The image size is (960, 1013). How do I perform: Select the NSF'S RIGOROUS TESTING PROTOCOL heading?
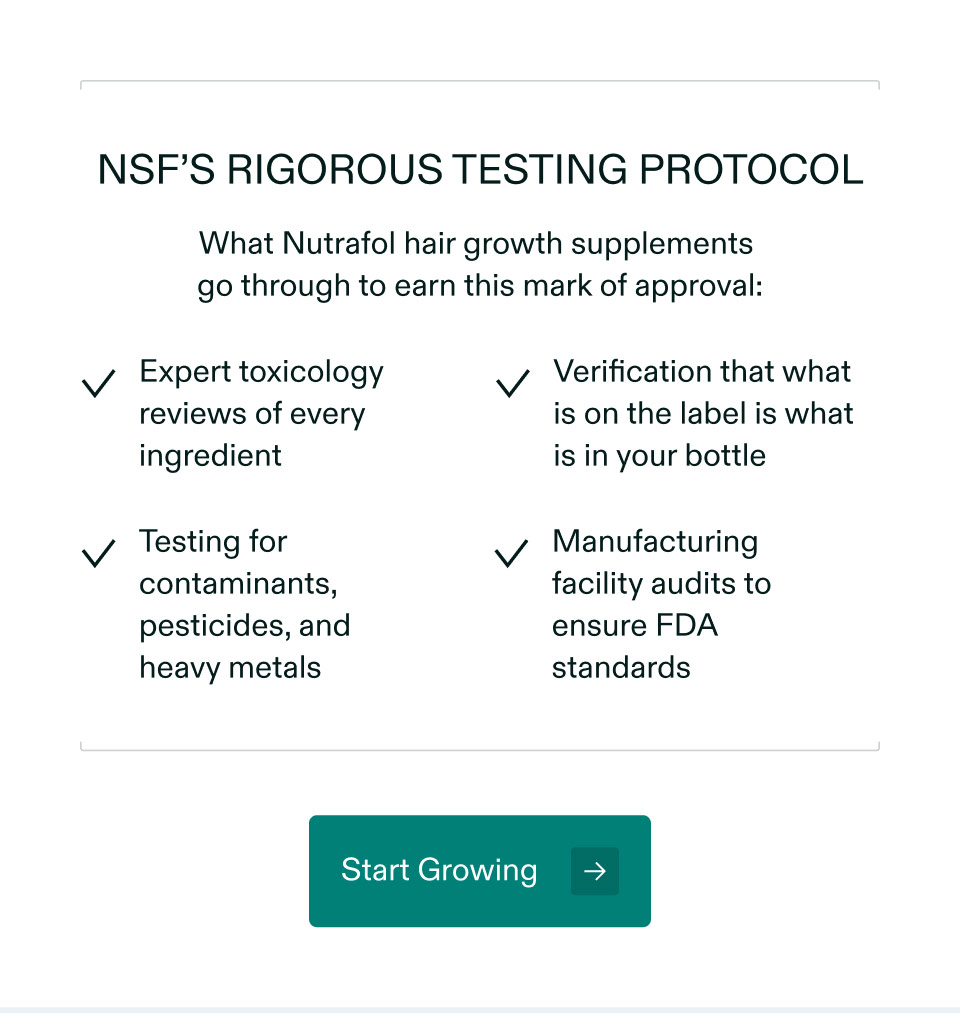coord(480,169)
